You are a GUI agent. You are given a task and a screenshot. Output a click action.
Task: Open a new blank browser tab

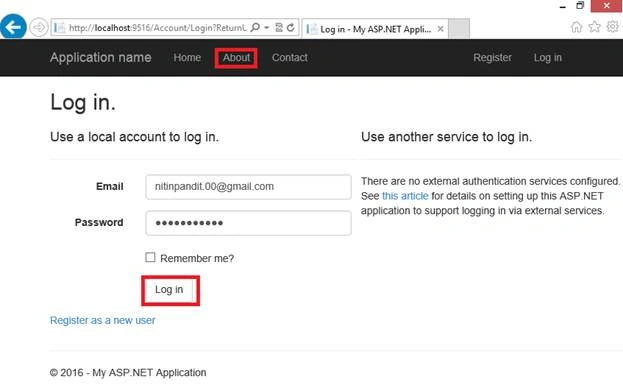(459, 29)
